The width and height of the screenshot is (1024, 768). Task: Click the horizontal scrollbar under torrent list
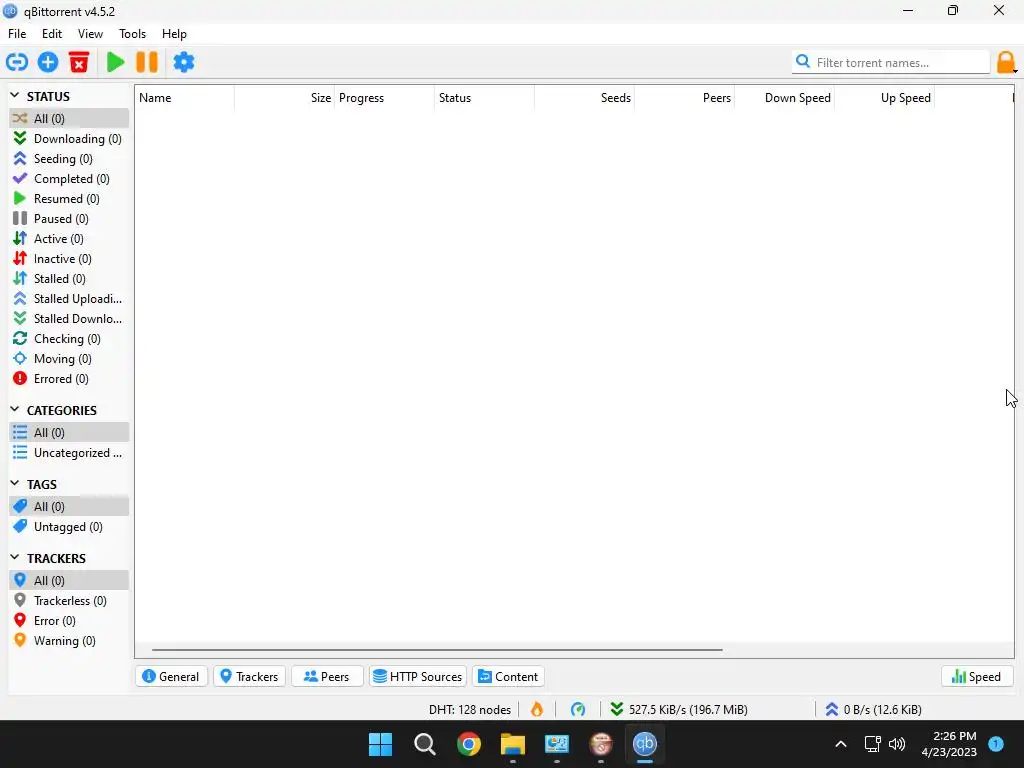(x=437, y=650)
